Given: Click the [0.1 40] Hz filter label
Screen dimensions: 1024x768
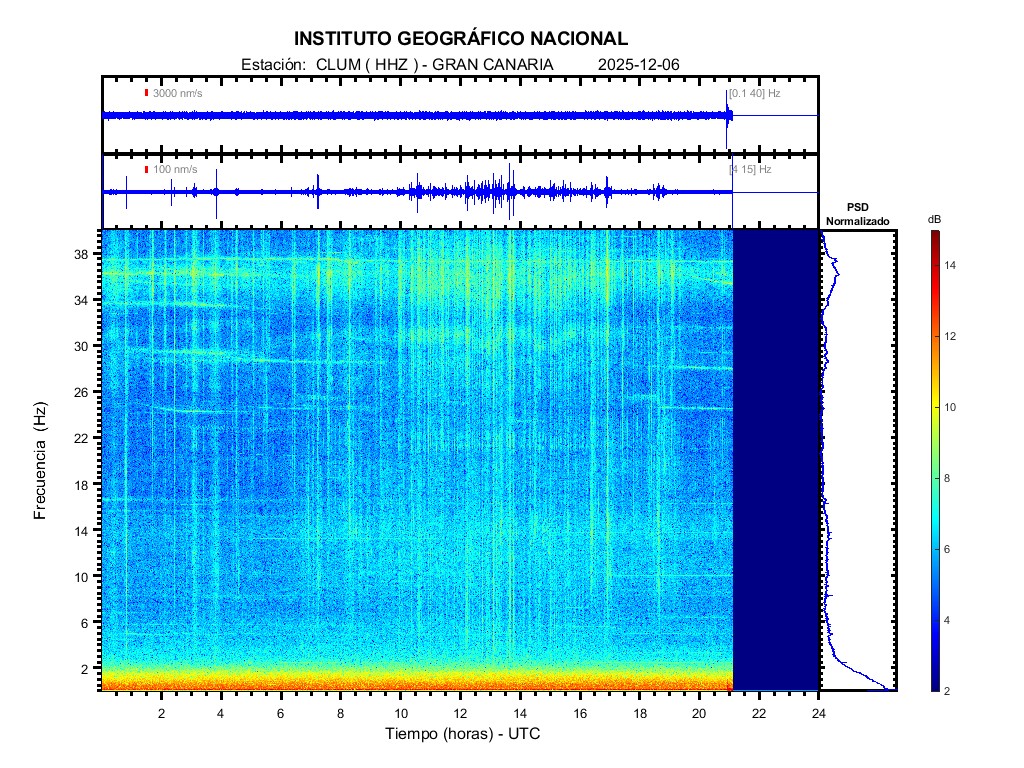Looking at the screenshot, I should tap(754, 93).
